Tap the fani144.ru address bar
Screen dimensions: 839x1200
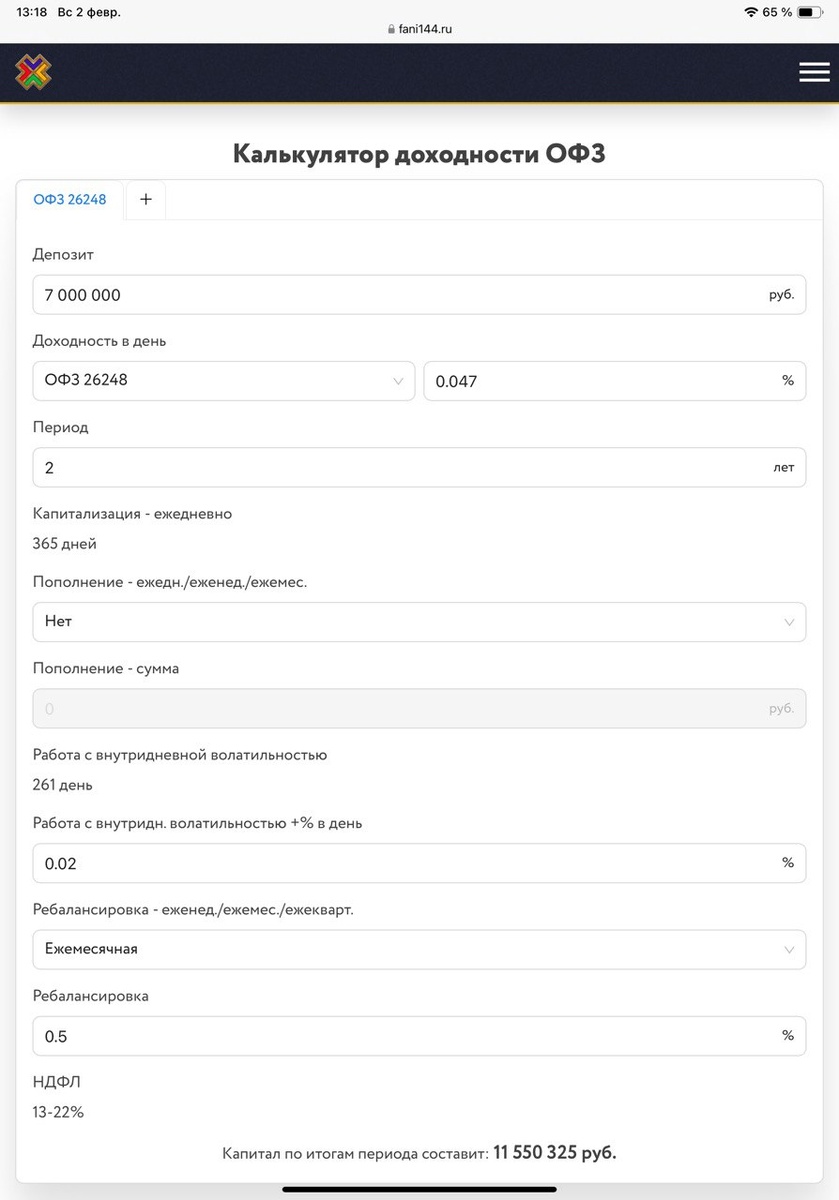tap(420, 30)
